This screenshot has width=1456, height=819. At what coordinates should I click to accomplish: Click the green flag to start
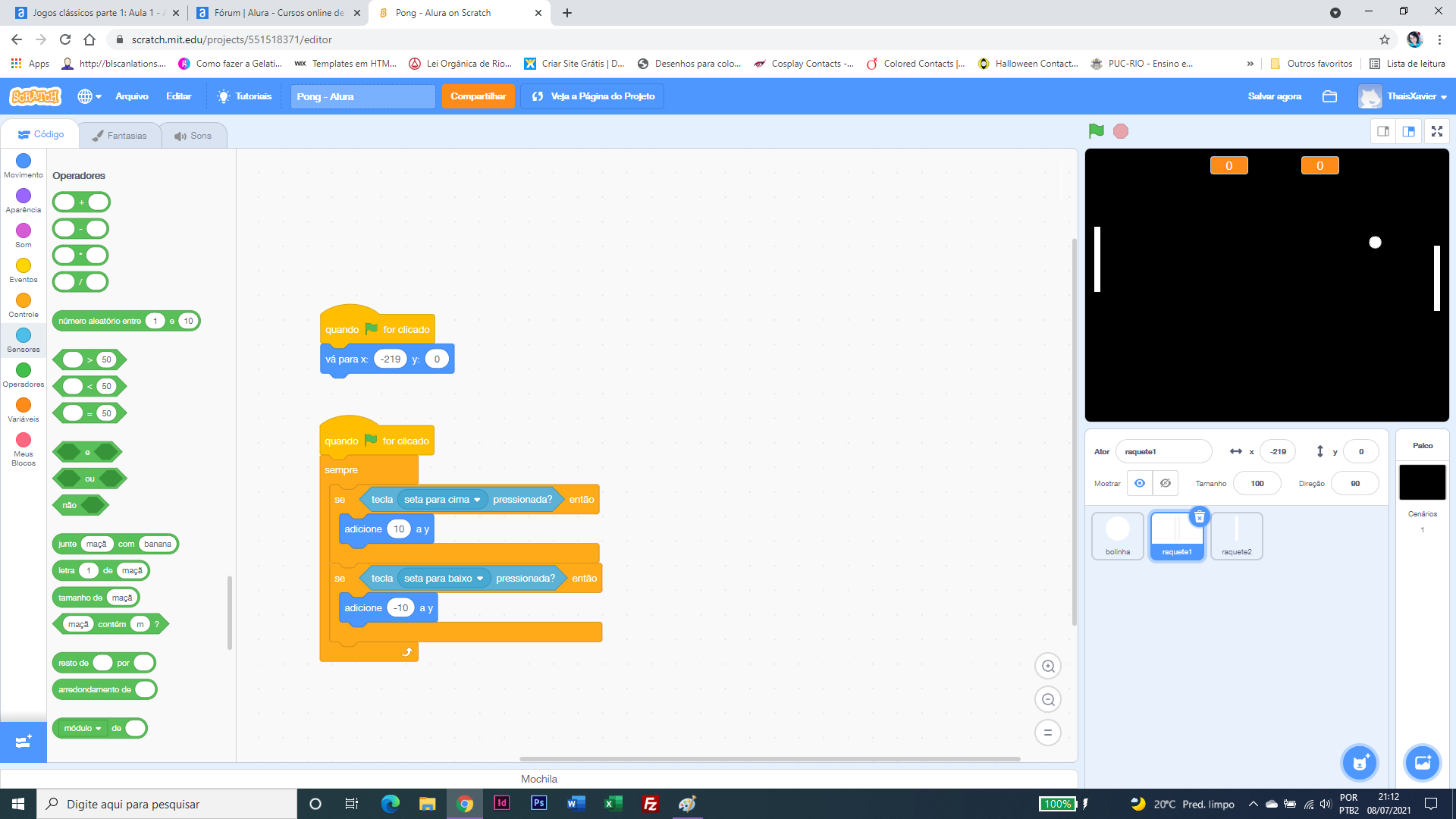[x=1096, y=131]
